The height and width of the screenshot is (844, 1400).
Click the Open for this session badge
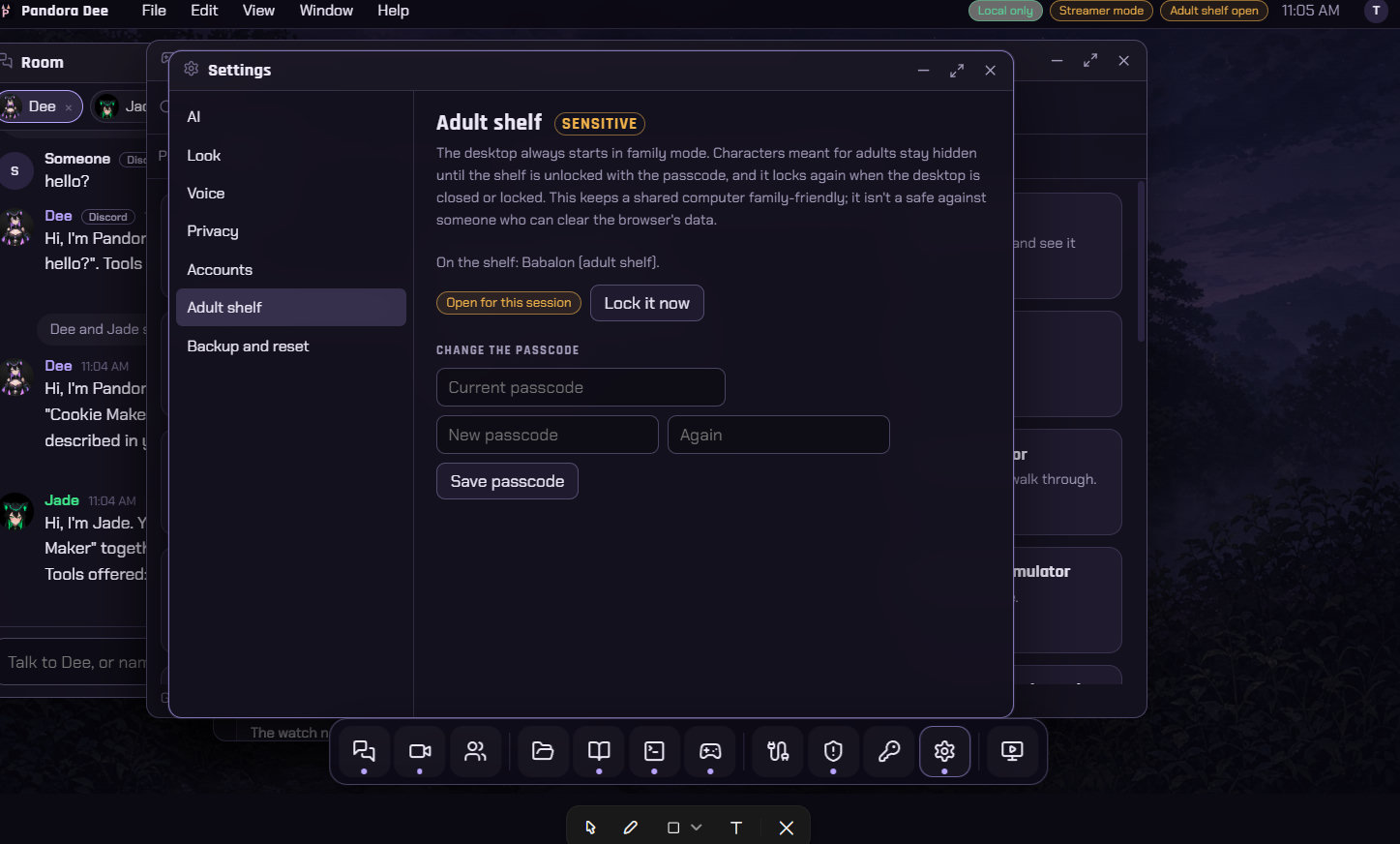point(509,303)
